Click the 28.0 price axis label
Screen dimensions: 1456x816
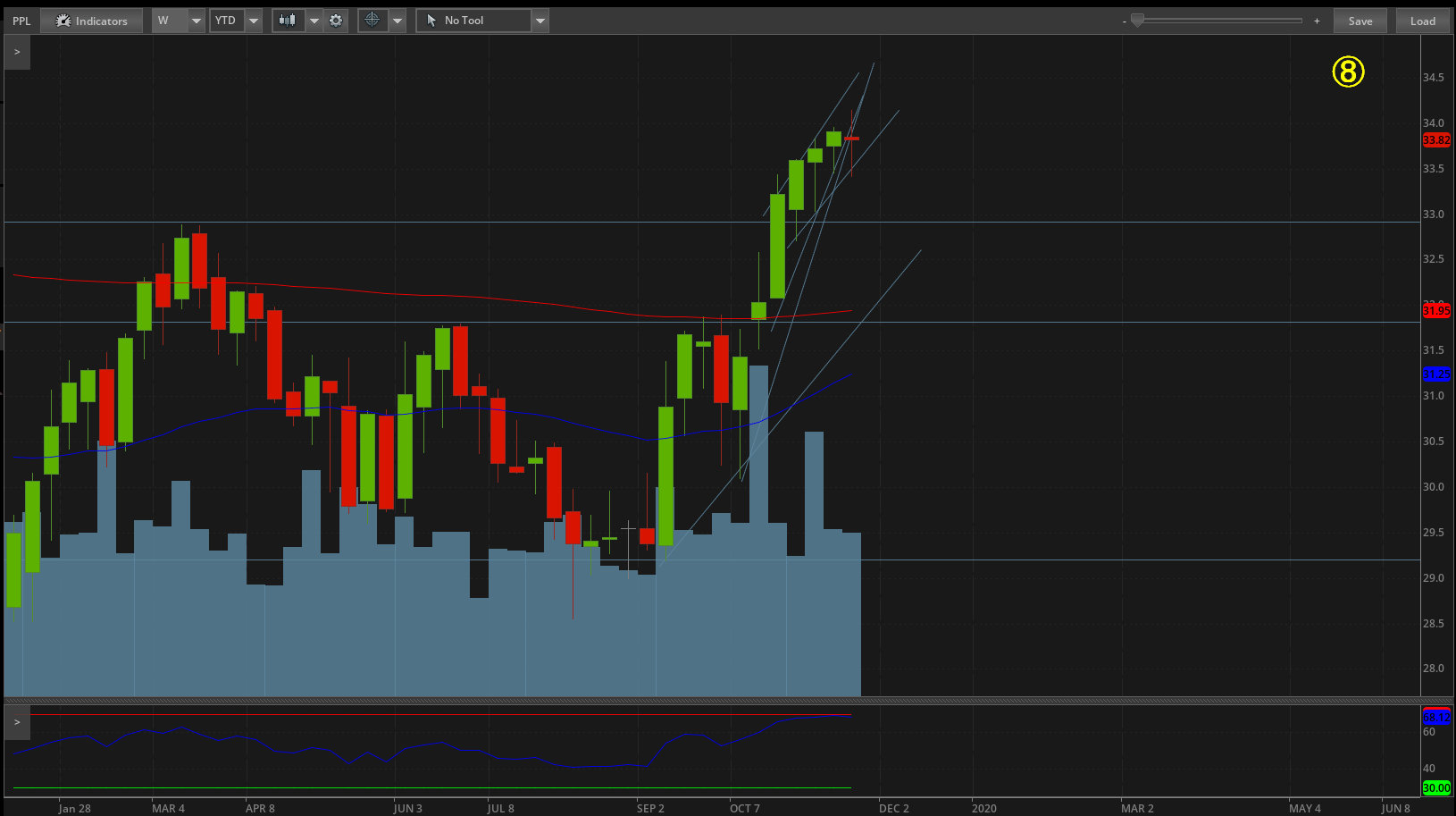1433,669
